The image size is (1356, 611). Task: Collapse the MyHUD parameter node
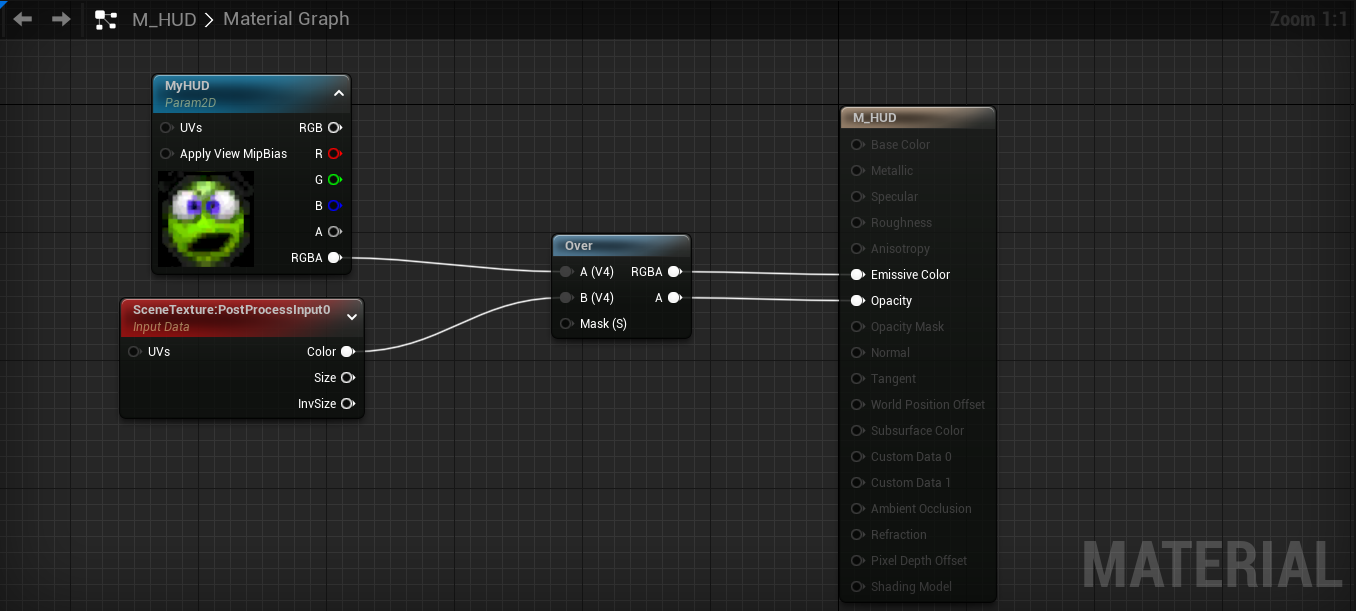[338, 92]
